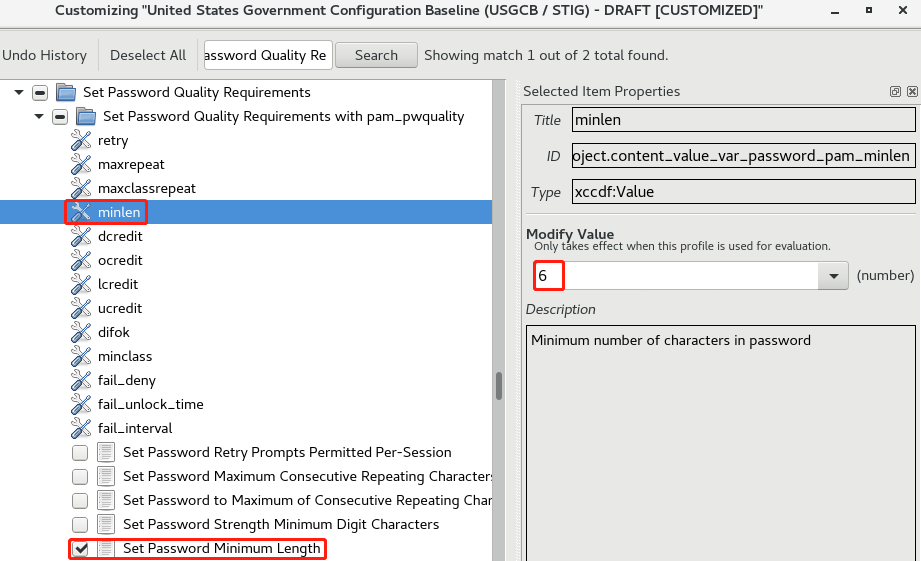Viewport: 921px width, 561px height.
Task: Click the Search button
Action: click(376, 56)
